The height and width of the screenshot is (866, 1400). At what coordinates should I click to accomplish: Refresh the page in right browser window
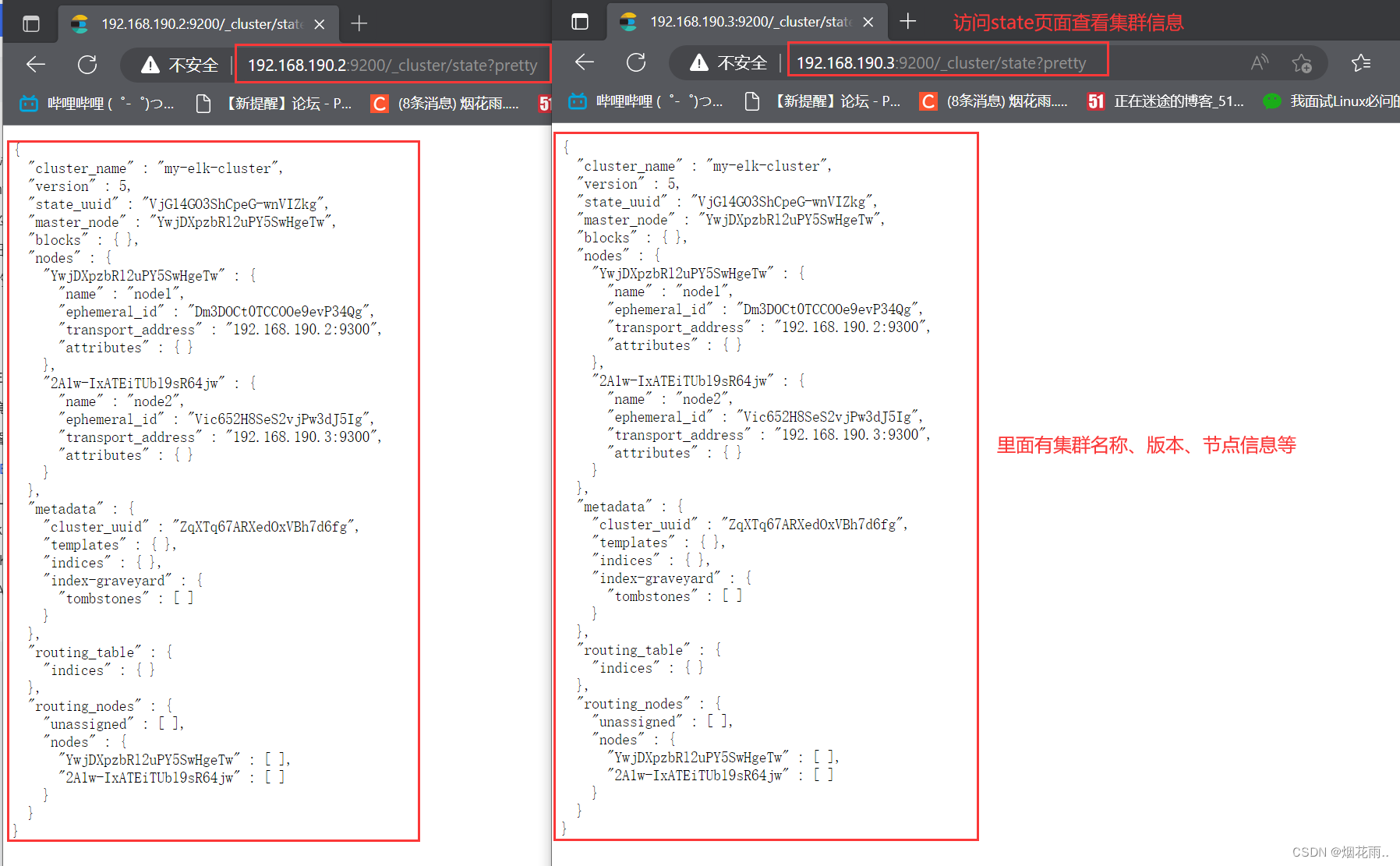636,62
